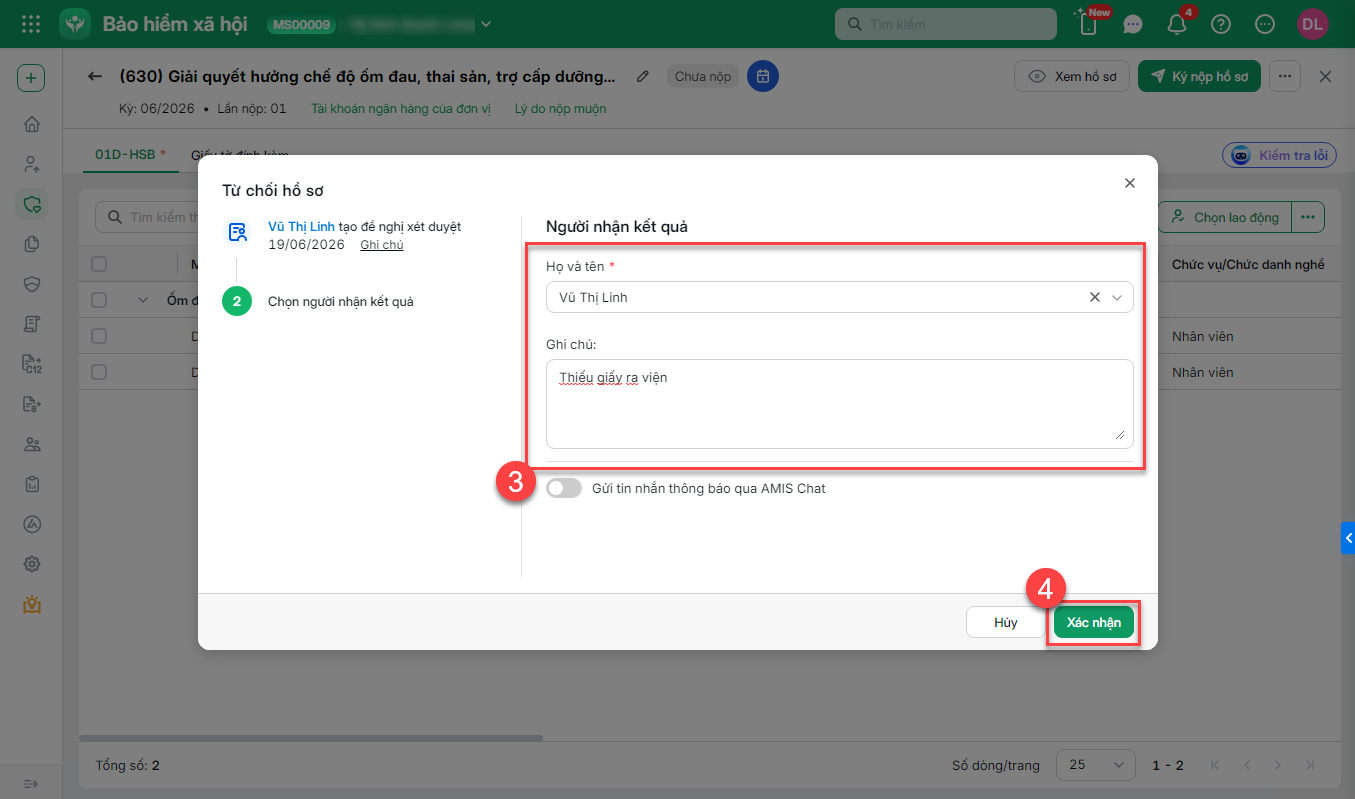Click Chọn lao động button
This screenshot has height=799, width=1355.
point(1225,217)
